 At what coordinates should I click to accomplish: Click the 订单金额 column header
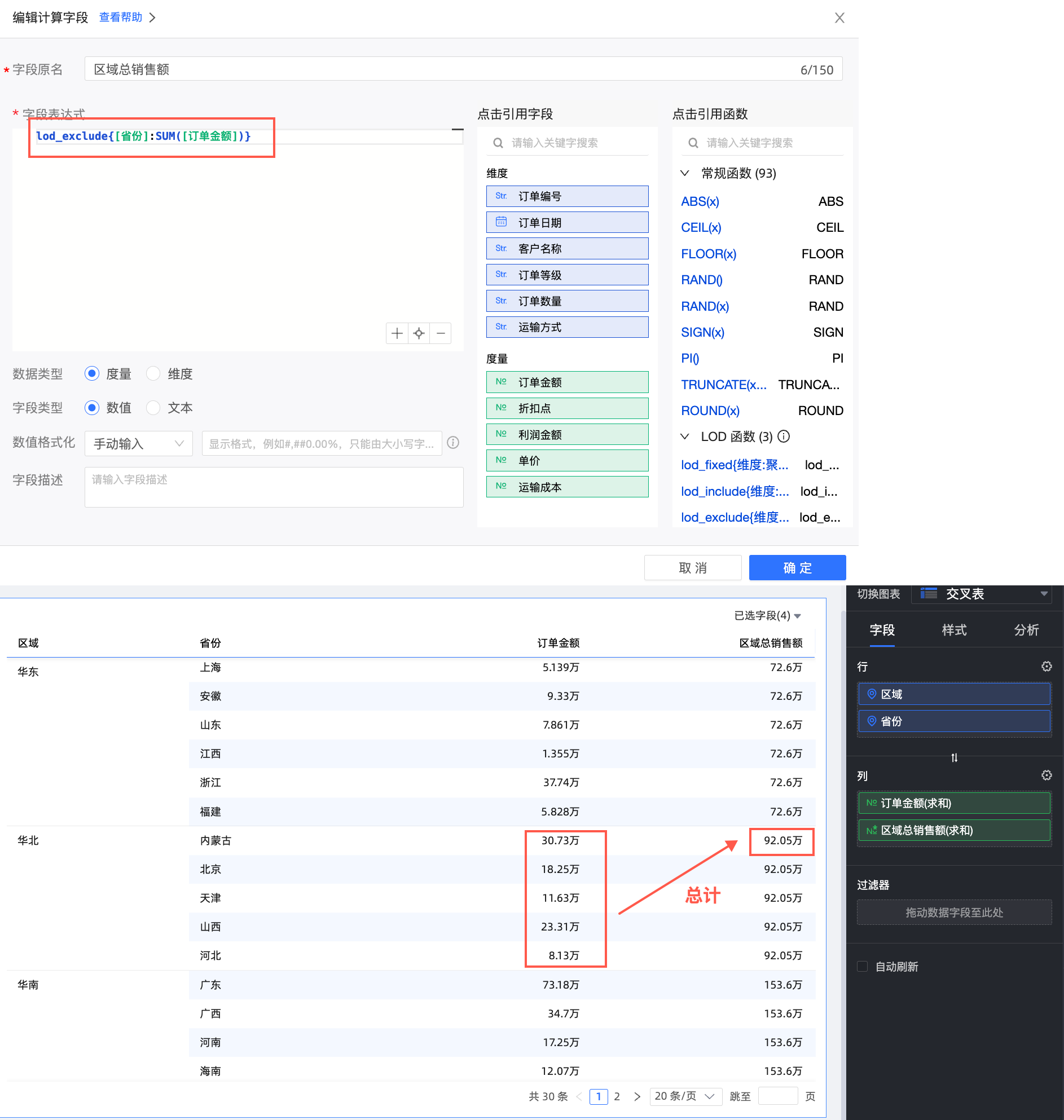pos(559,643)
